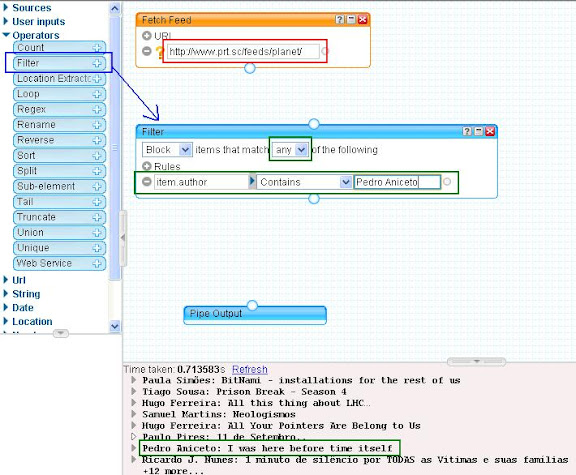Add the Regex operator via its plus icon

tap(97, 109)
